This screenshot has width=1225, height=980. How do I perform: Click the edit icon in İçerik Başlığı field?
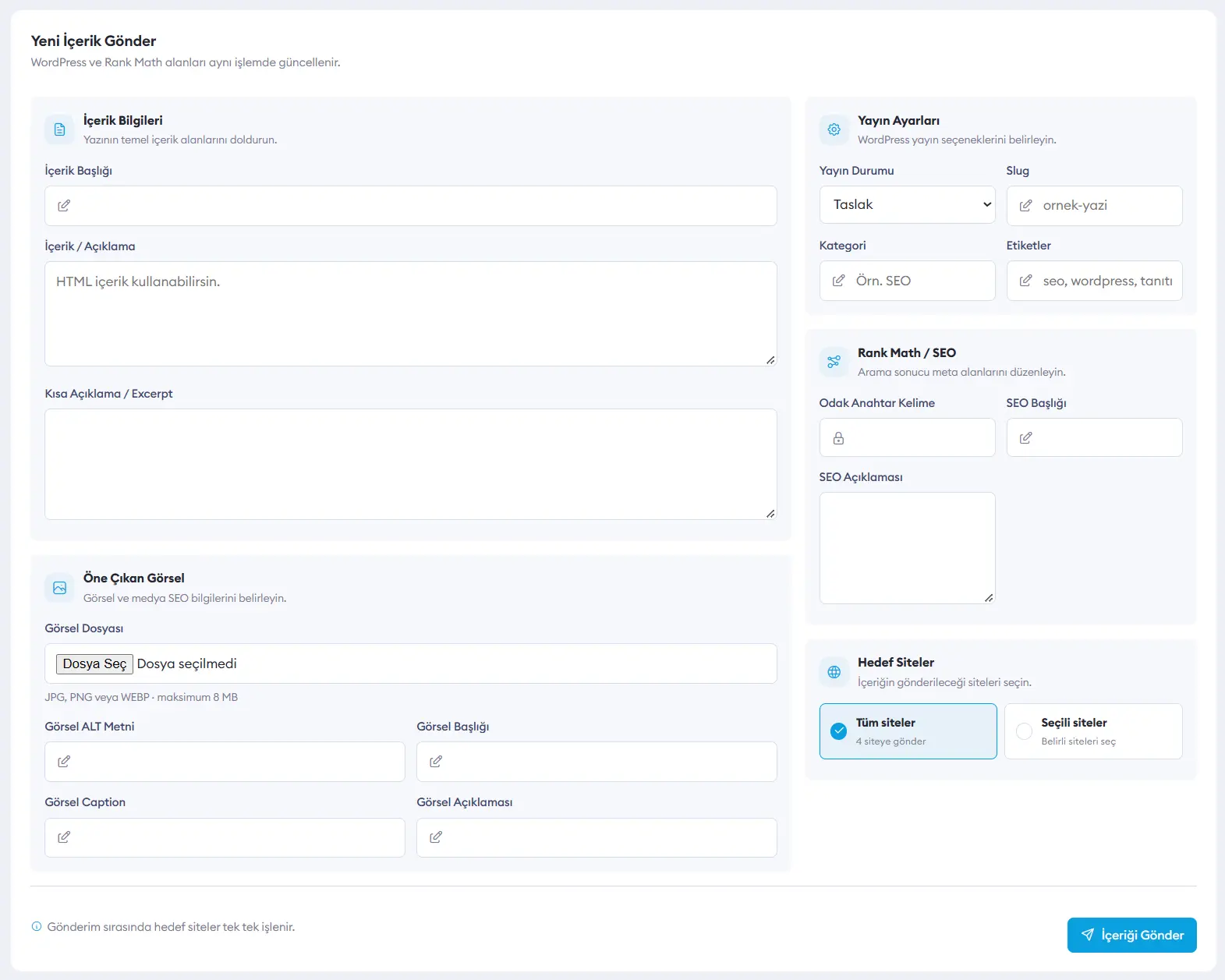tap(64, 206)
